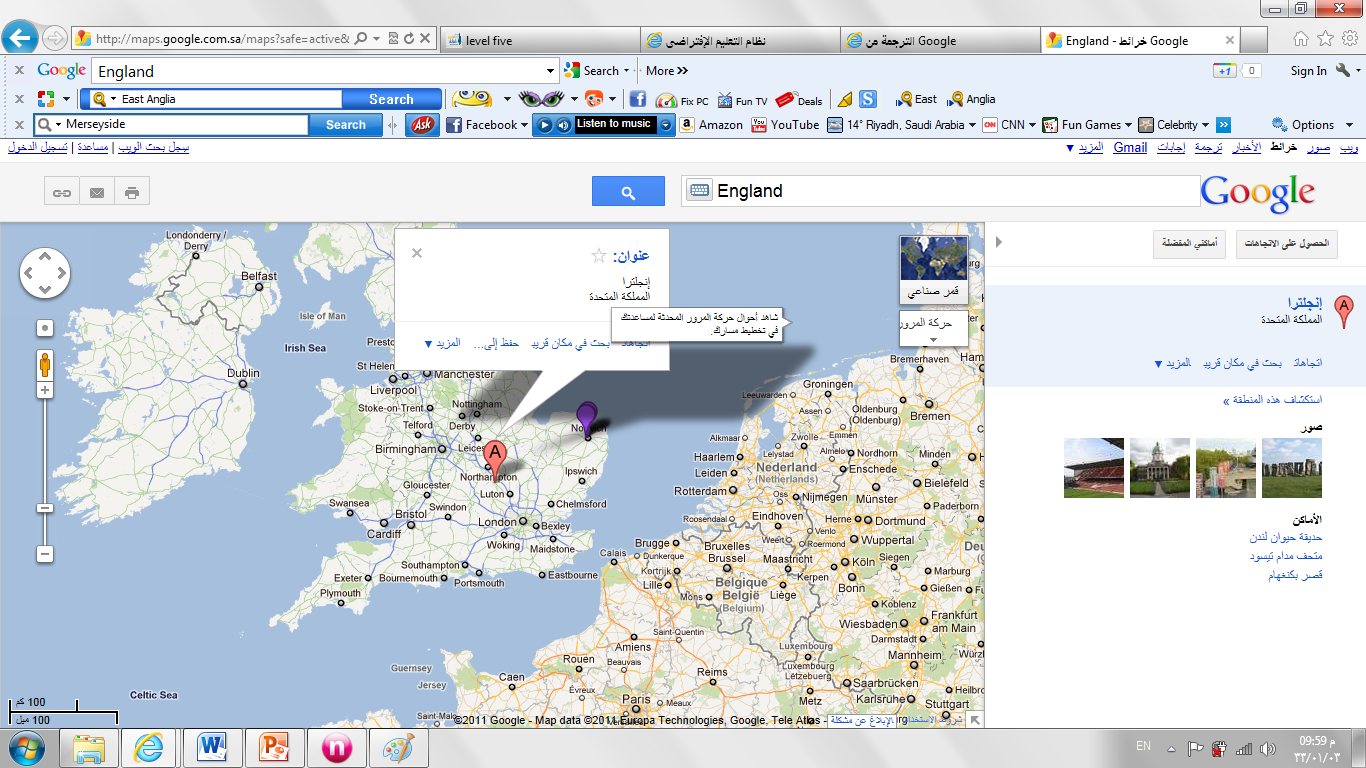Close the map info bubble
The height and width of the screenshot is (768, 1366).
click(x=417, y=253)
